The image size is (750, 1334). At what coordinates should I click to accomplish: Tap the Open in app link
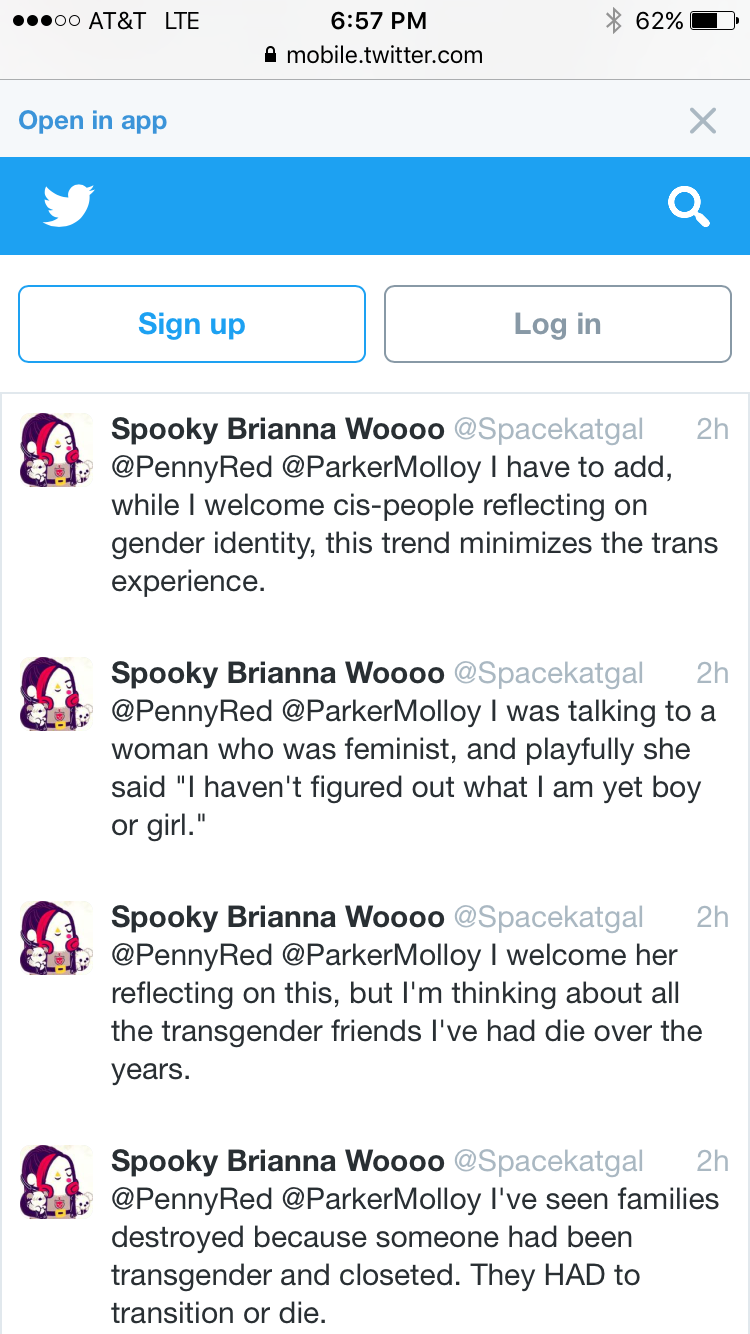pyautogui.click(x=93, y=121)
